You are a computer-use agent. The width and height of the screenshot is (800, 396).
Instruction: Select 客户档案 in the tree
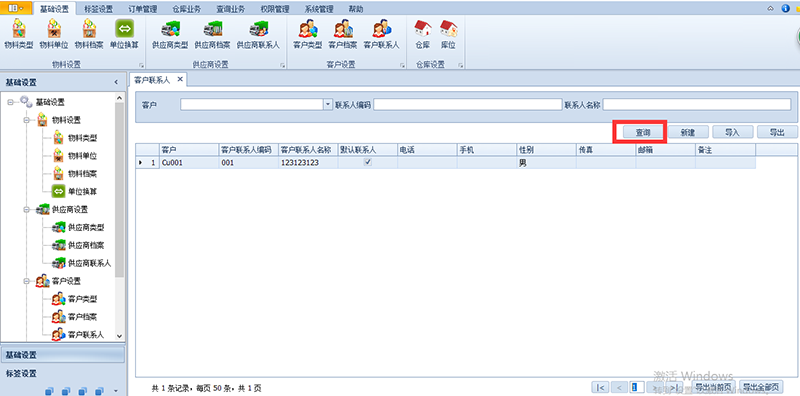82,316
